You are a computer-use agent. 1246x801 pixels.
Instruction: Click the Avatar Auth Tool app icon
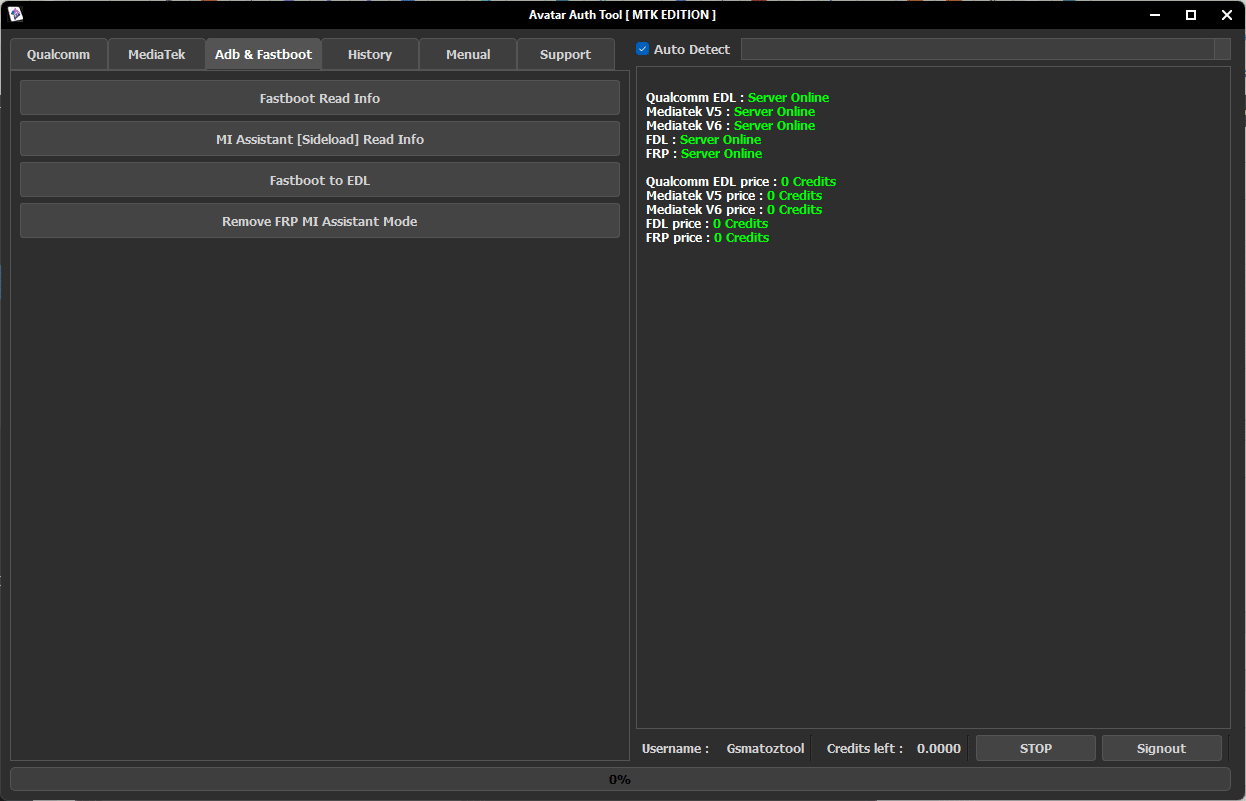tap(15, 14)
